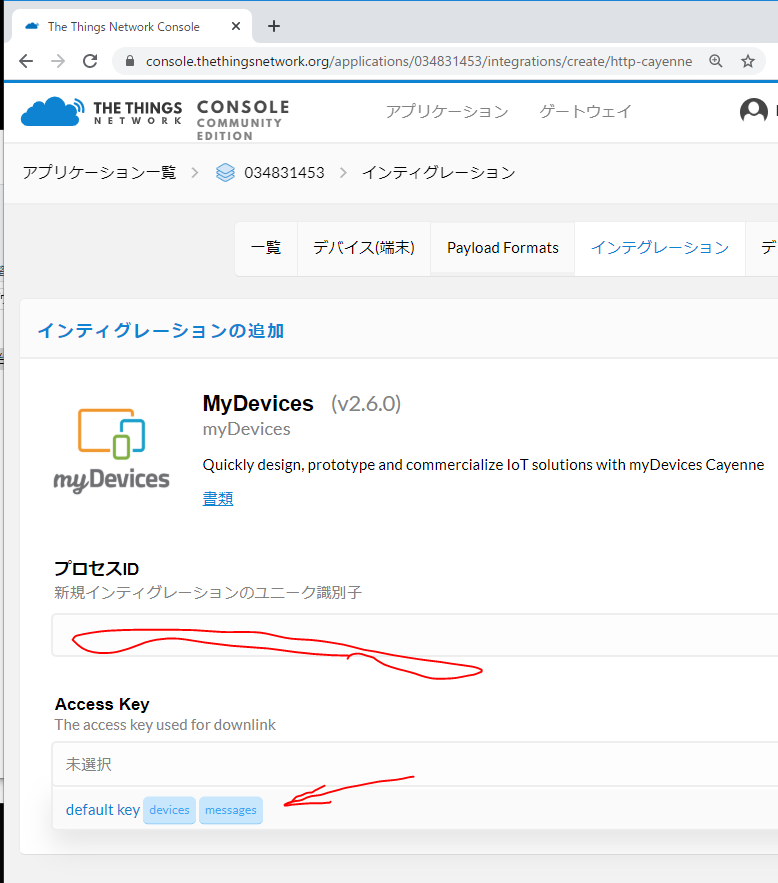Image resolution: width=778 pixels, height=883 pixels.
Task: Open the ゲートウェイ top navigation item
Action: [x=585, y=112]
